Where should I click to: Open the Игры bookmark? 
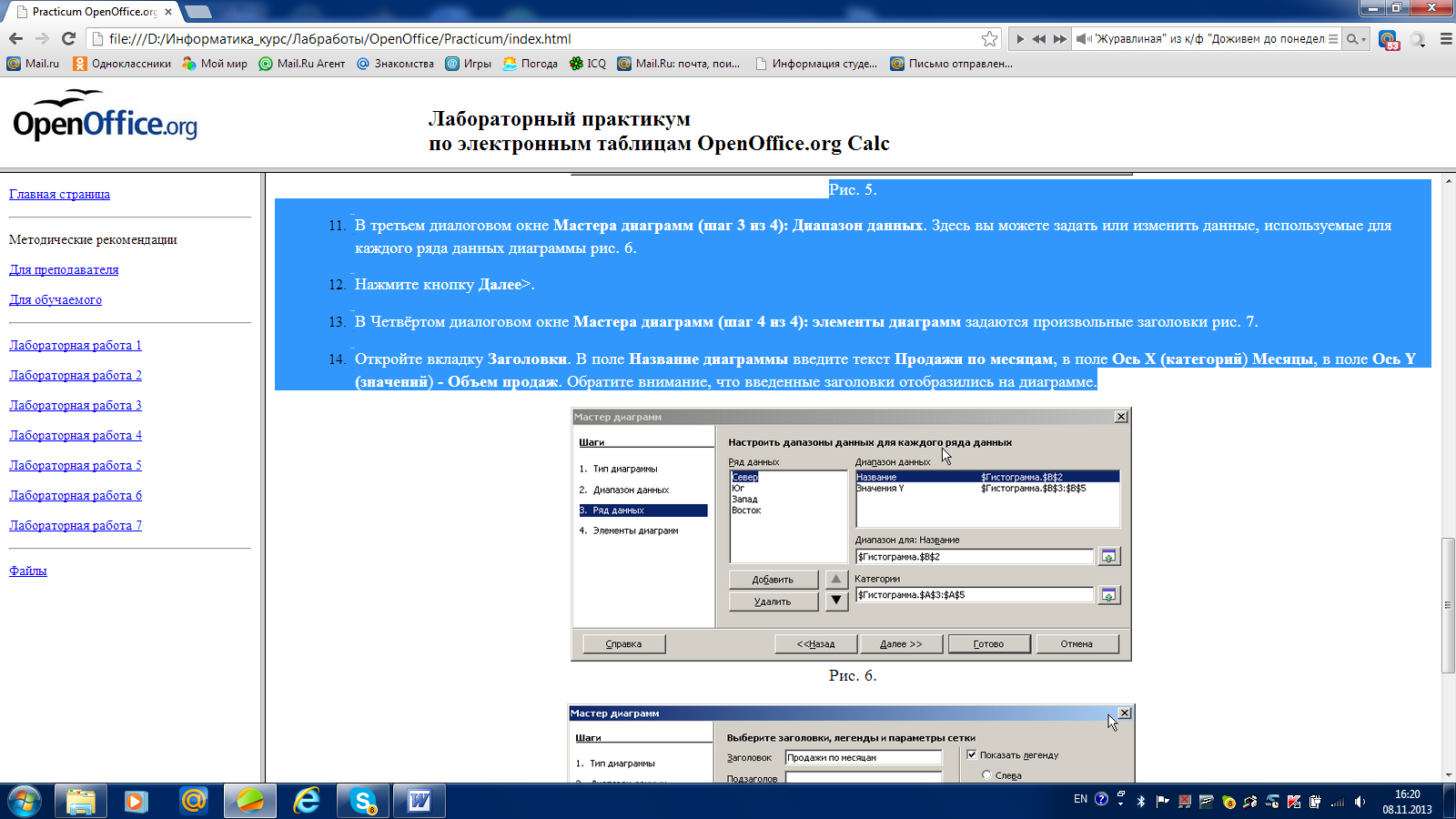(468, 64)
